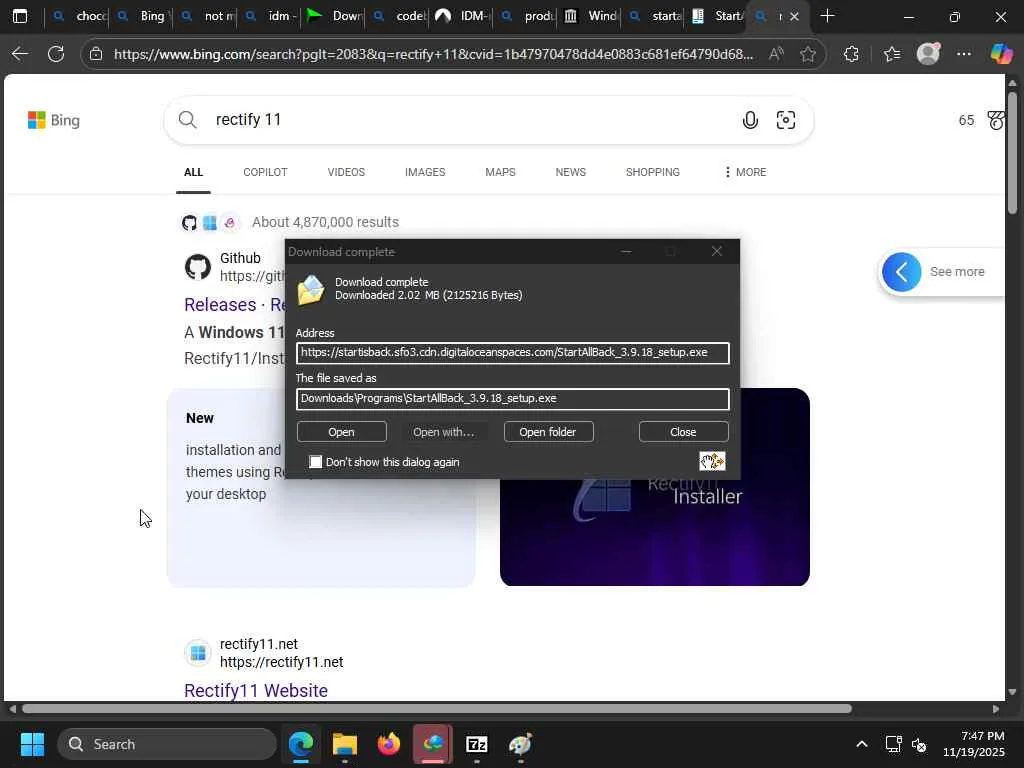Close the current rectify tab
This screenshot has width=1024, height=768.
pos(794,16)
